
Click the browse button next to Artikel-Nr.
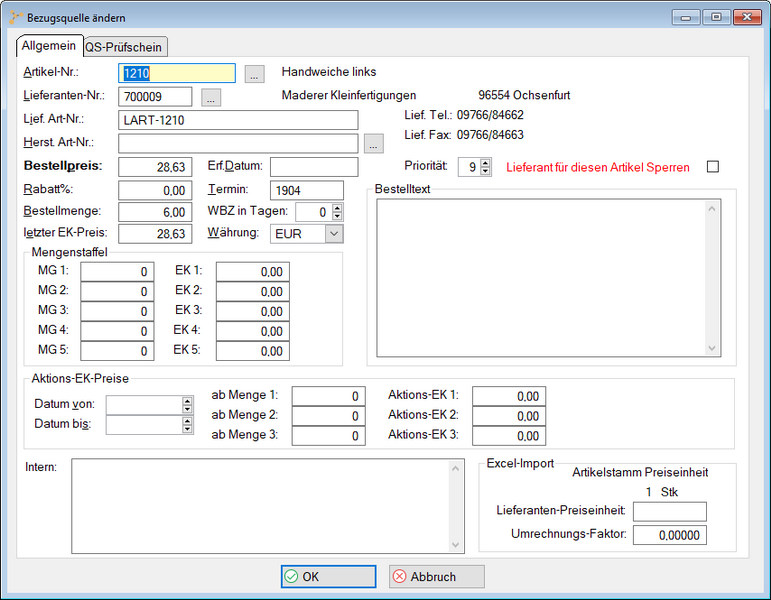(x=255, y=74)
